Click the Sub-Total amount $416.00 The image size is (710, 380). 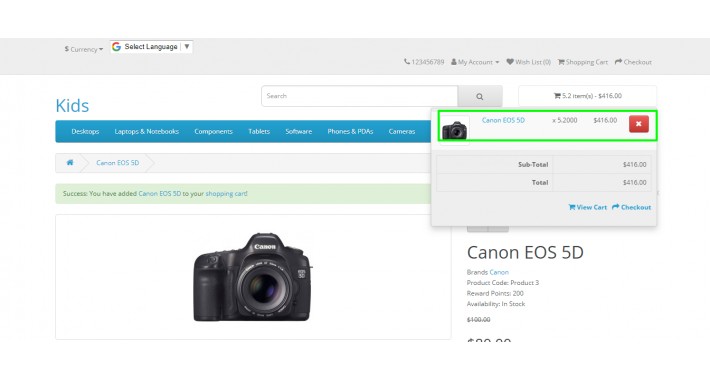(634, 164)
